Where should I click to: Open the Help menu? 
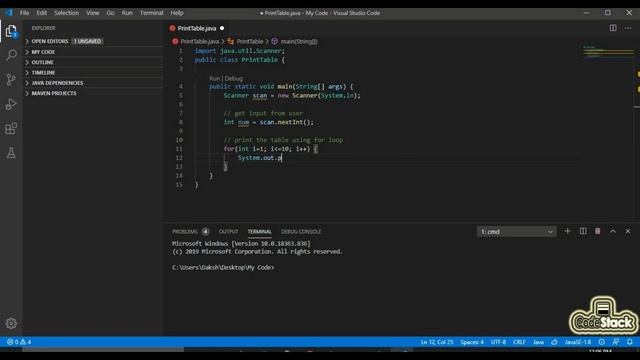pos(177,13)
